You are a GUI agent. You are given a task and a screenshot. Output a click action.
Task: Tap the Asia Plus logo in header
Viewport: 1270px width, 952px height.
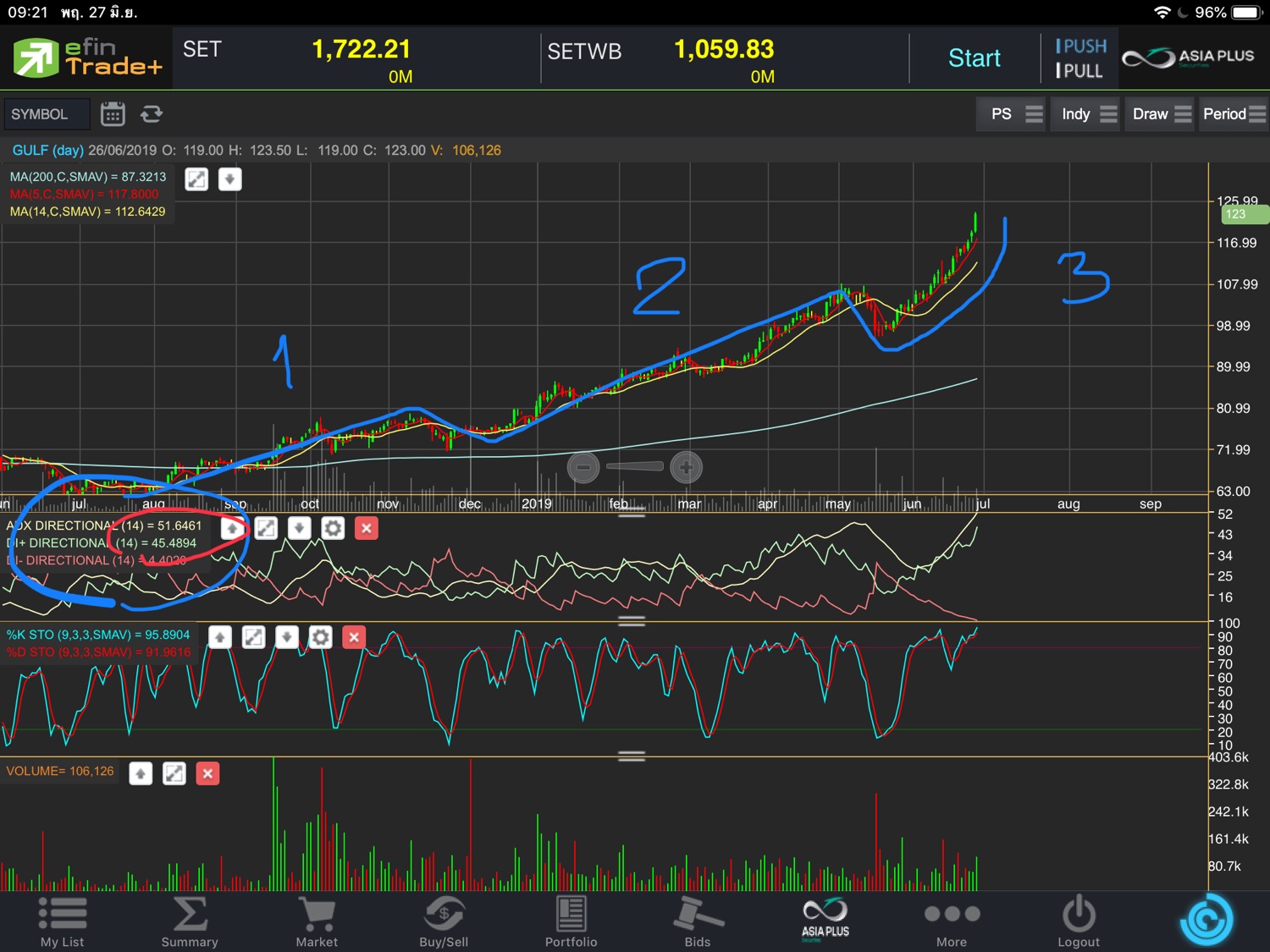[x=1188, y=58]
